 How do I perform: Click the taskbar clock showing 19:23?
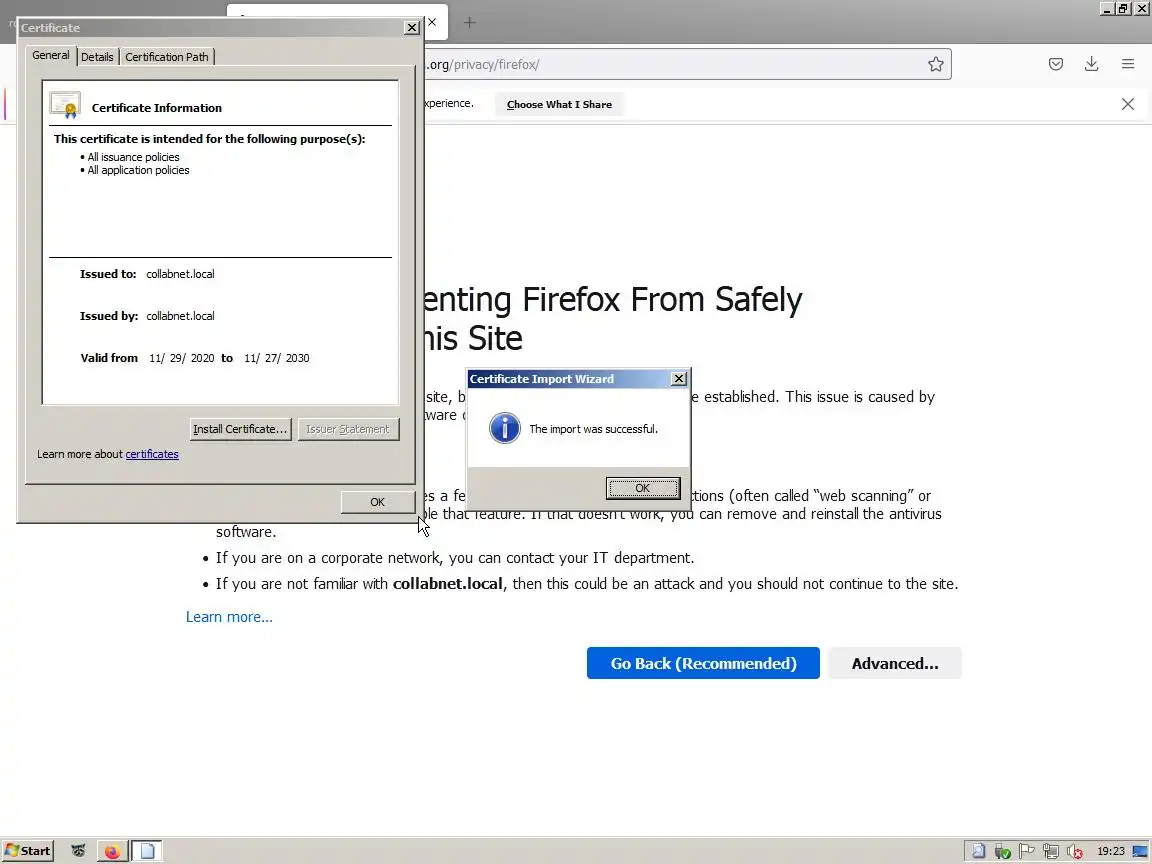click(1110, 851)
